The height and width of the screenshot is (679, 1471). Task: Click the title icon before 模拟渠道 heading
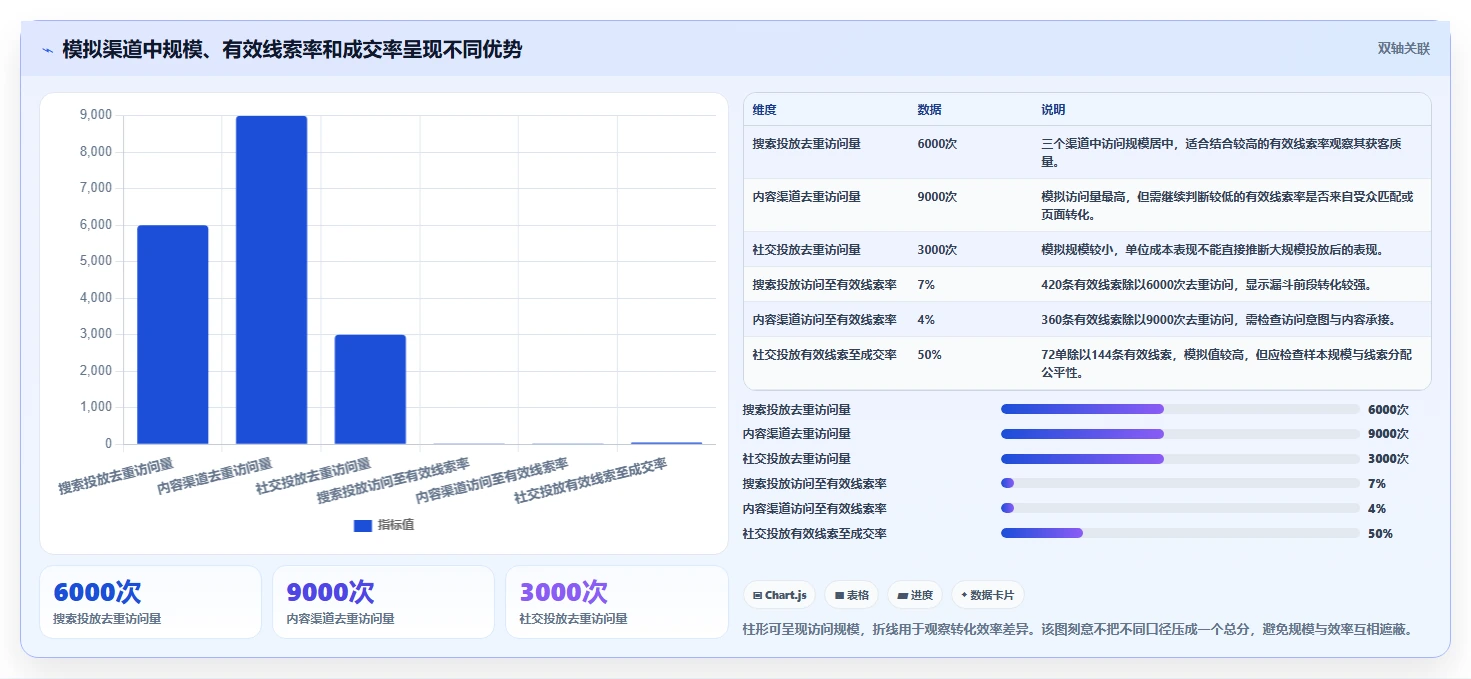pyautogui.click(x=48, y=50)
